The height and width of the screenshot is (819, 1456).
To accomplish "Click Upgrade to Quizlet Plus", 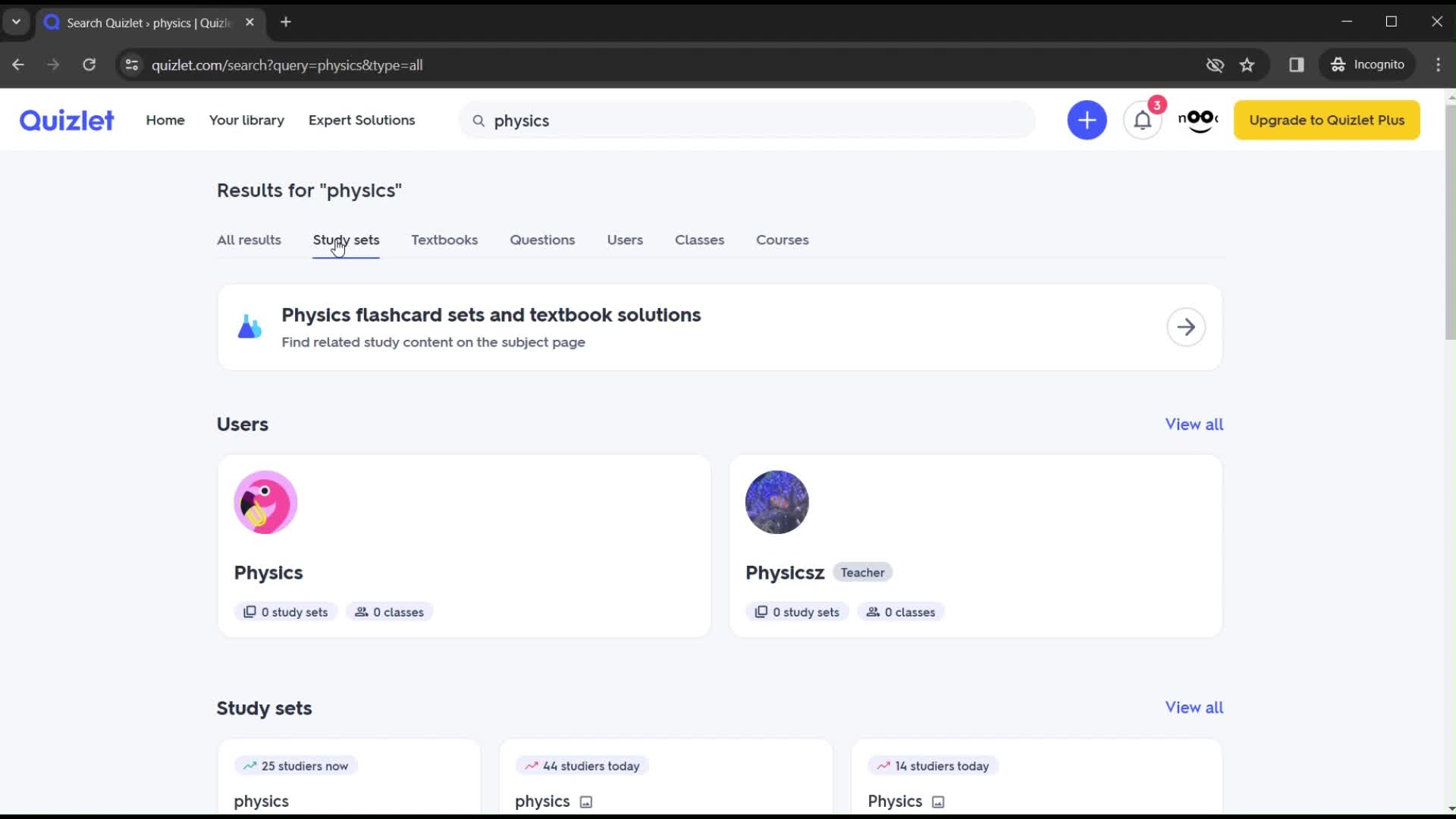I will 1326,120.
